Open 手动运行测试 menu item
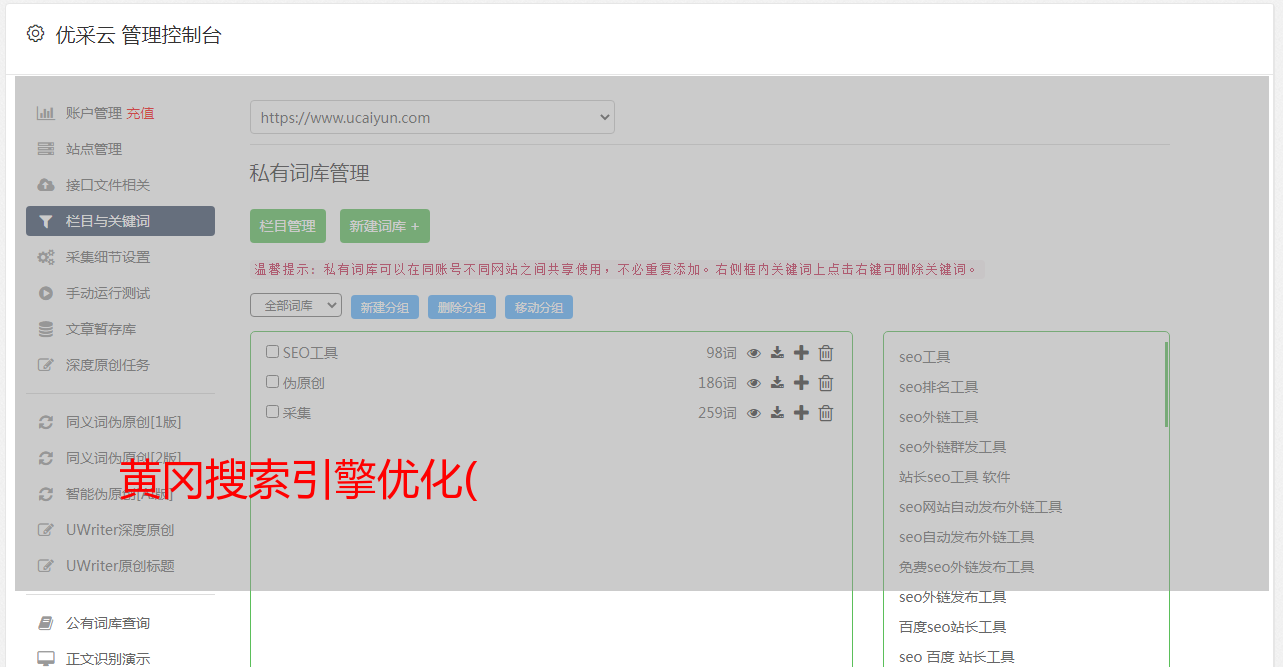1283x667 pixels. point(108,293)
